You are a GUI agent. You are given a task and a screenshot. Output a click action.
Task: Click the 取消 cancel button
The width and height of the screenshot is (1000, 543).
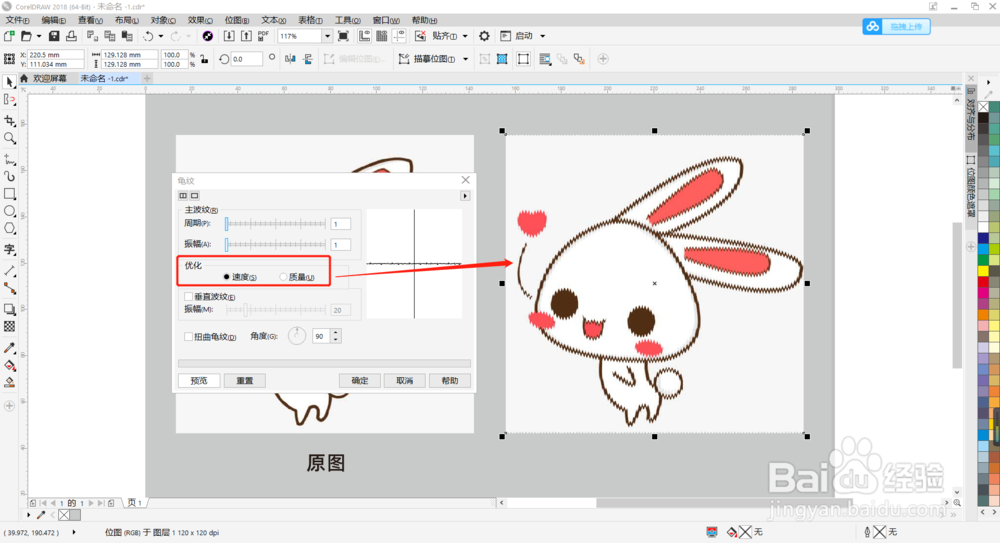point(405,381)
